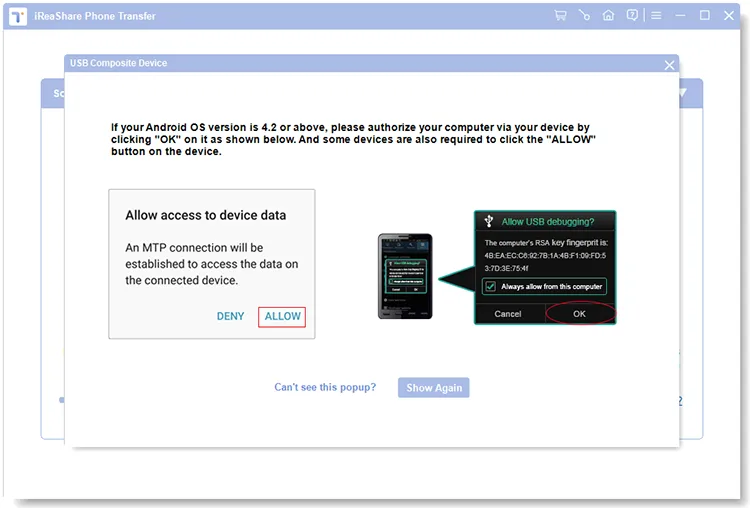The width and height of the screenshot is (750, 508).
Task: Click the phone thumbnail image
Action: point(405,276)
